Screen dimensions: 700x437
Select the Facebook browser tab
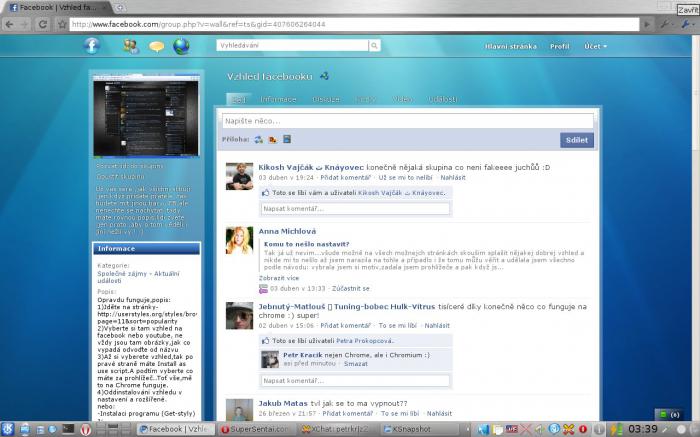click(x=56, y=8)
